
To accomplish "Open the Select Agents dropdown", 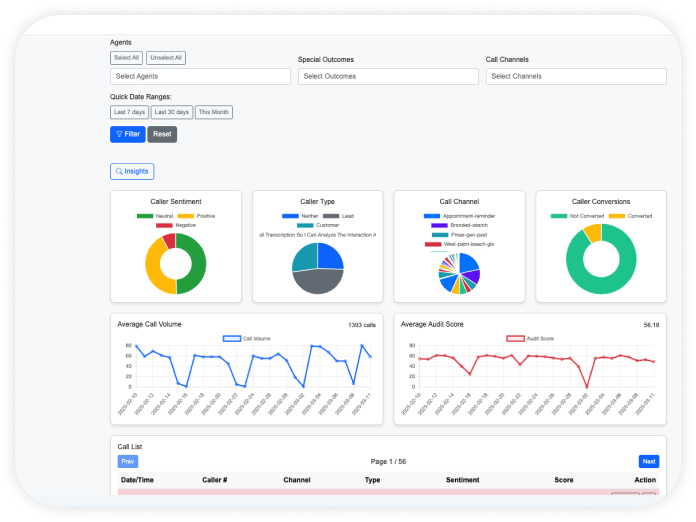I will click(x=200, y=76).
